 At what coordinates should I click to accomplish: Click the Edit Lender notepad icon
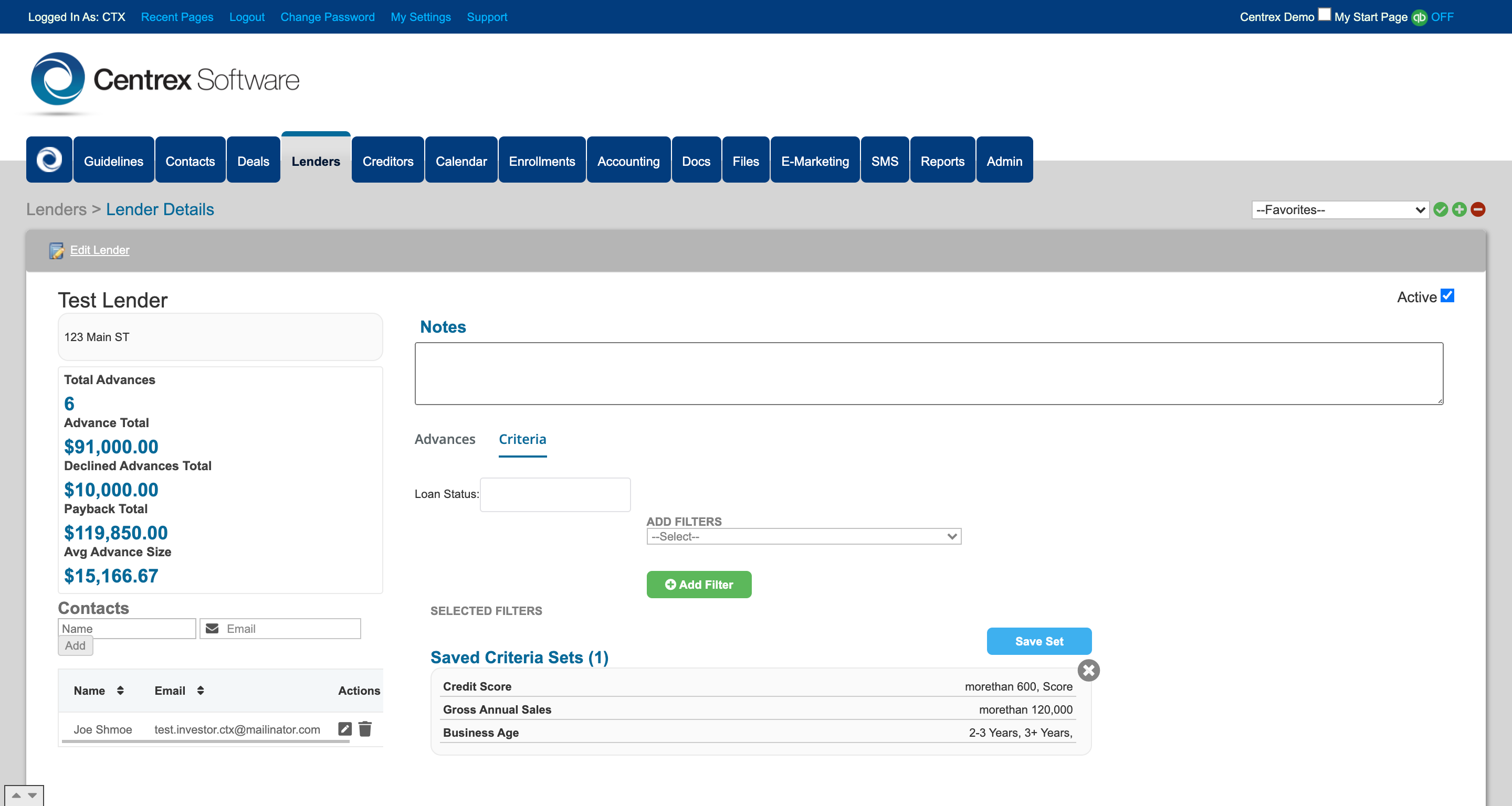pos(56,250)
